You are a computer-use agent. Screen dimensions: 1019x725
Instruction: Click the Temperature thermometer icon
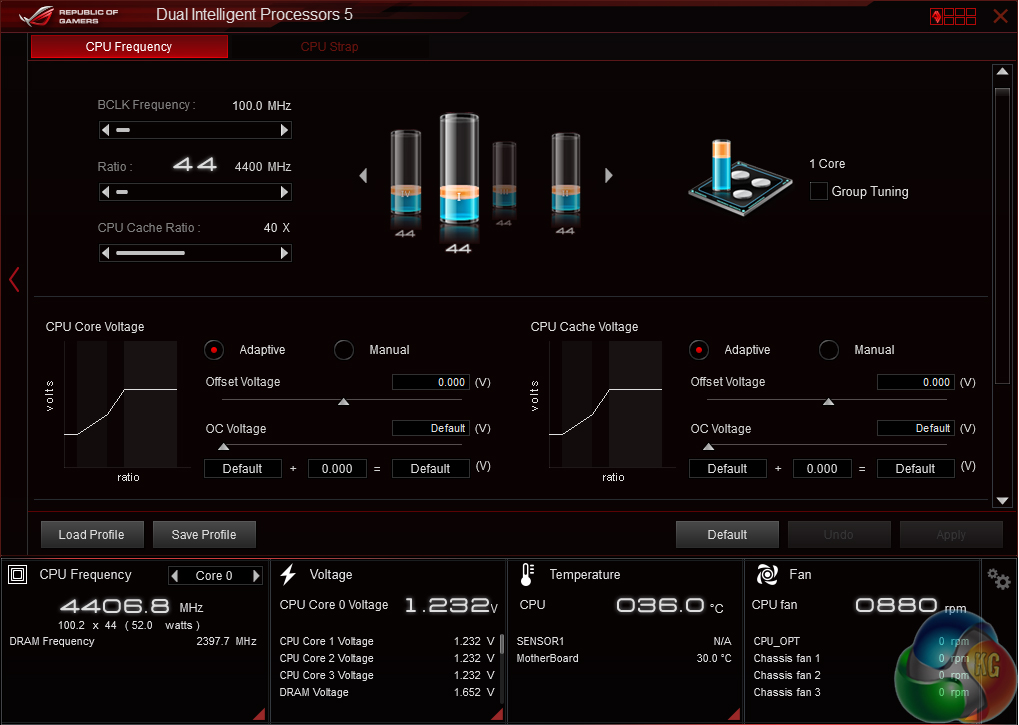pyautogui.click(x=527, y=574)
